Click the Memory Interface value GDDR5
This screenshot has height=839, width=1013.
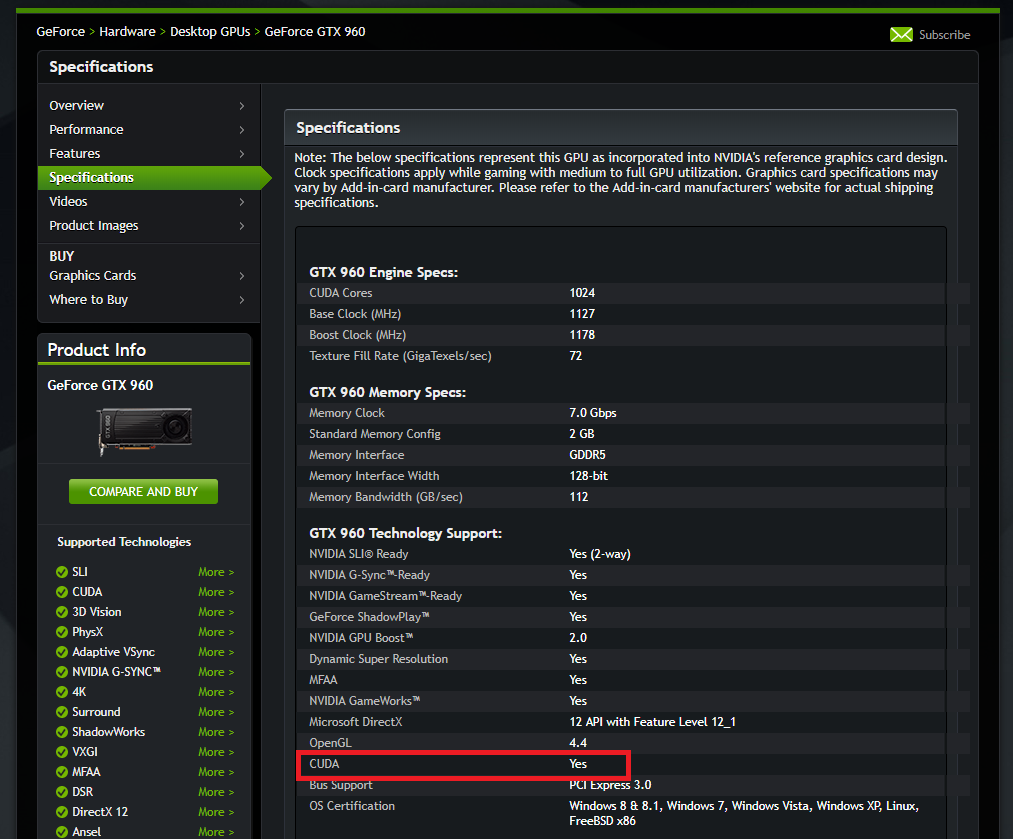click(587, 455)
